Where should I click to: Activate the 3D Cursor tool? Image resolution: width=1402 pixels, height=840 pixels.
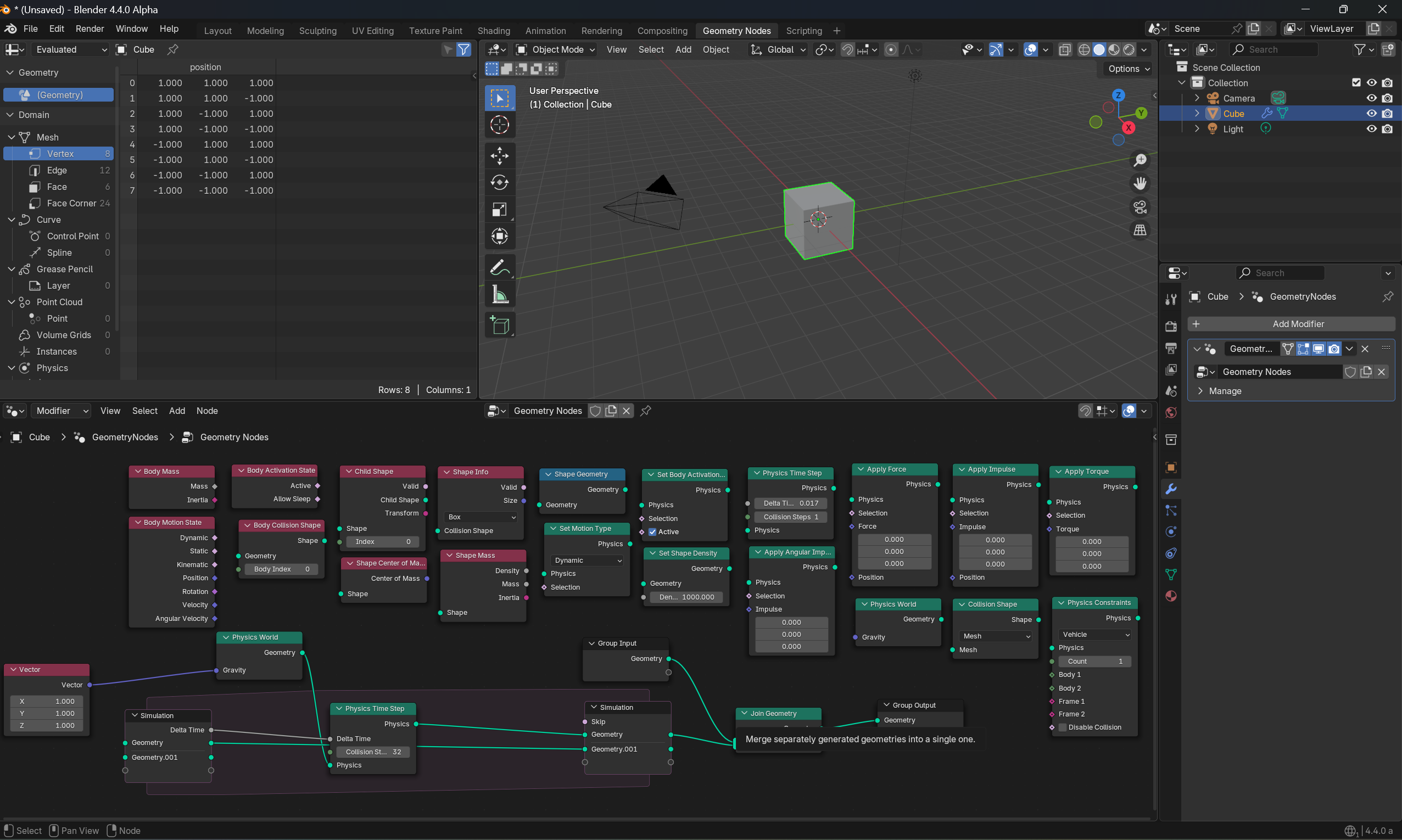(x=499, y=125)
